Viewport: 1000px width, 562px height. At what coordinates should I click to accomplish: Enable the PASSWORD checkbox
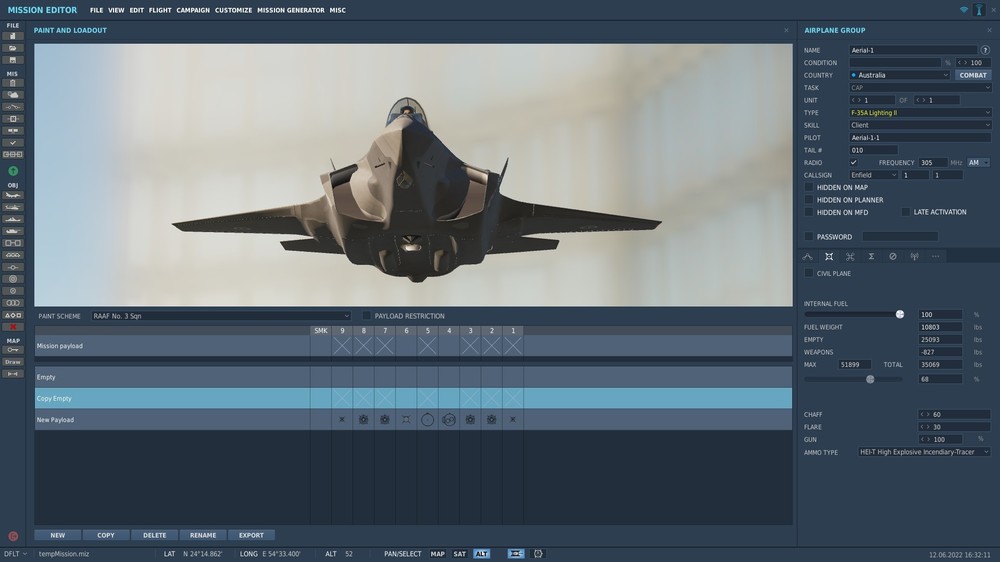tap(809, 237)
